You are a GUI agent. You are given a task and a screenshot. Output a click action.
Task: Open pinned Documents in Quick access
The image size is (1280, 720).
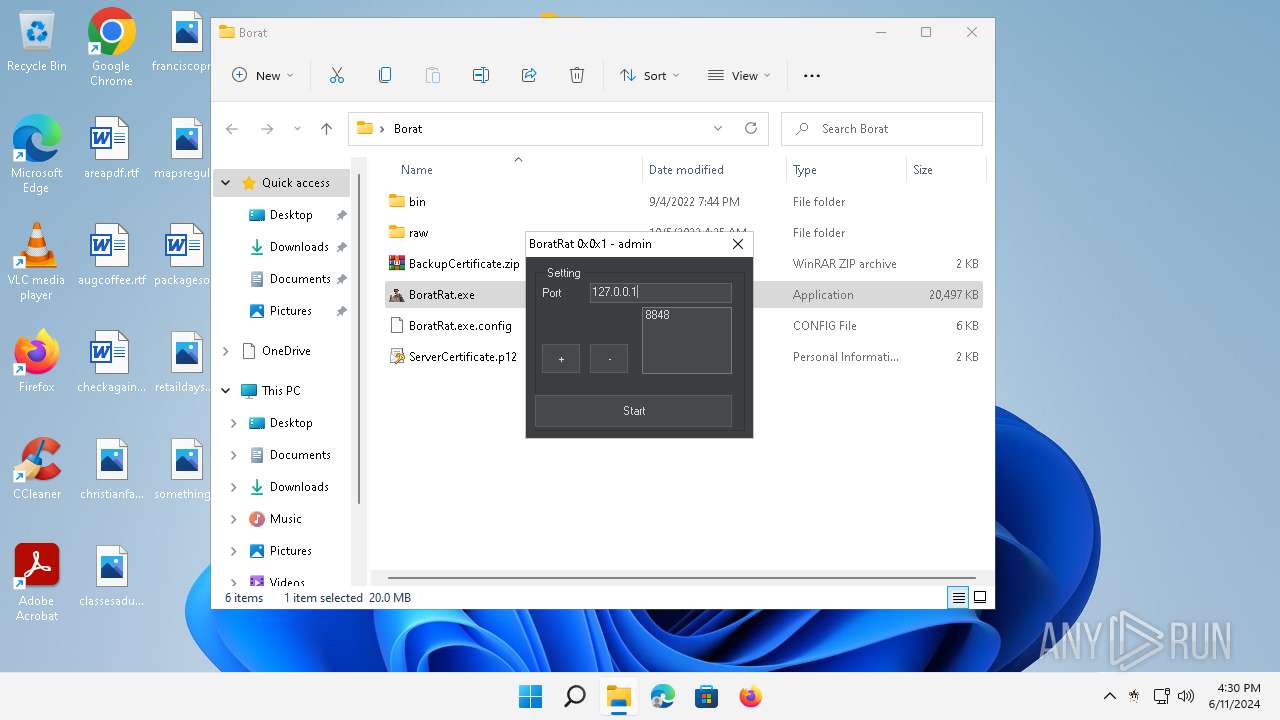(300, 279)
